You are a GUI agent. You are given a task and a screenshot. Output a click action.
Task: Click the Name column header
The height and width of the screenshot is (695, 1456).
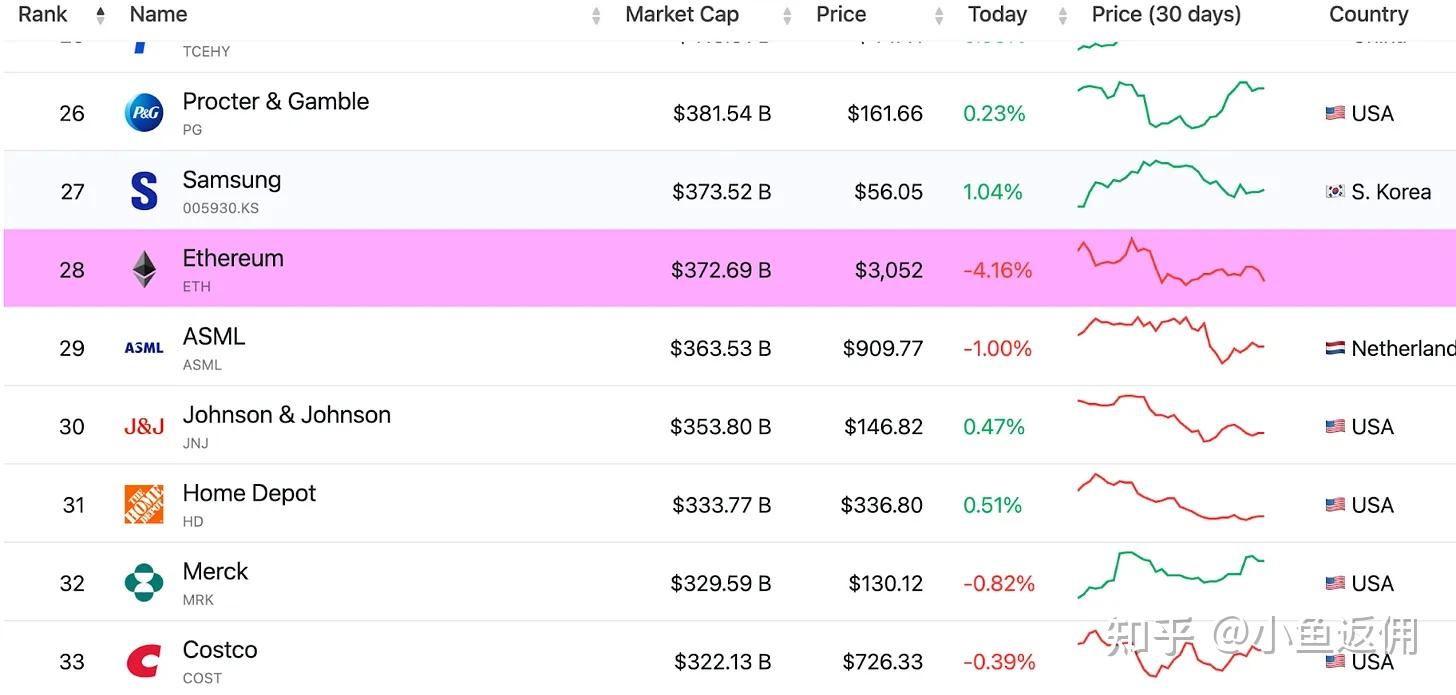tap(158, 15)
